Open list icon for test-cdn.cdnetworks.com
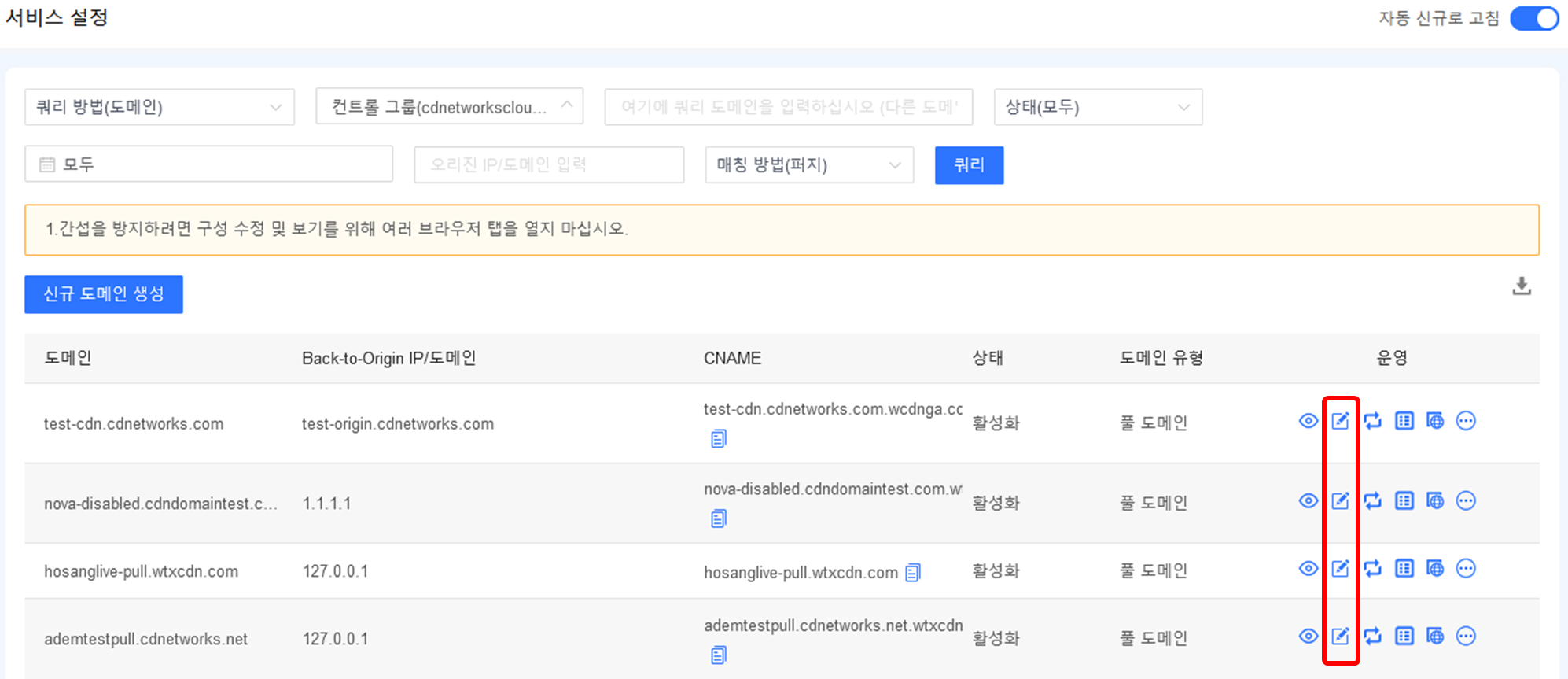This screenshot has height=679, width=1568. point(1404,421)
